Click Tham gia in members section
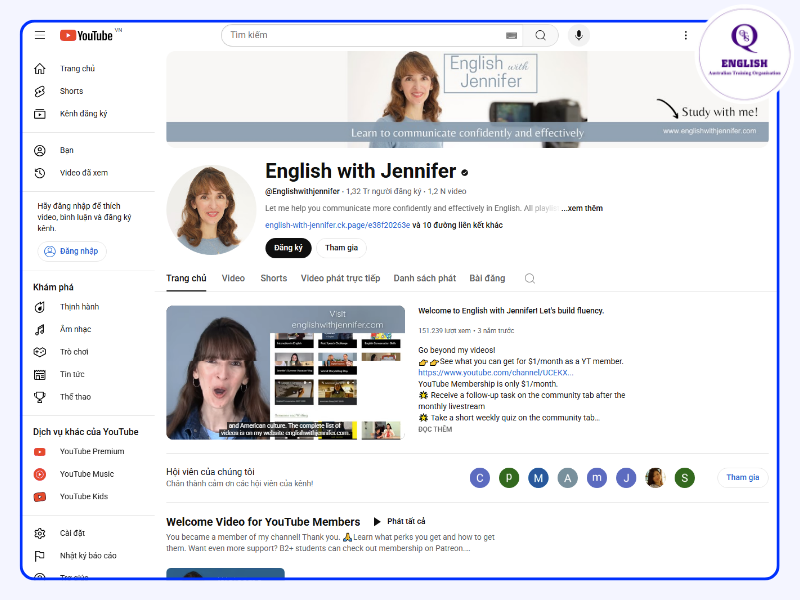Viewport: 800px width, 600px height. click(x=742, y=478)
